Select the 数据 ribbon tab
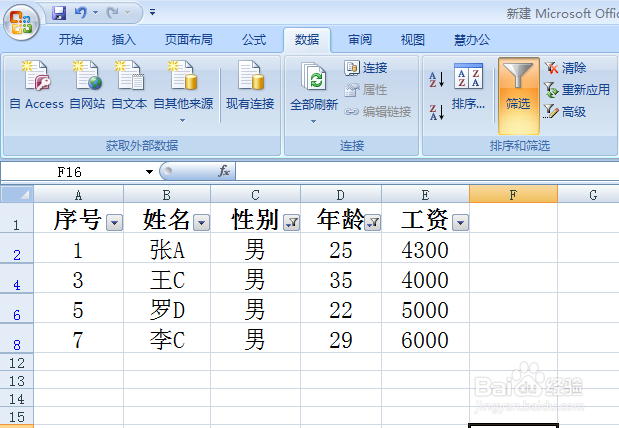The width and height of the screenshot is (619, 428). pyautogui.click(x=307, y=40)
